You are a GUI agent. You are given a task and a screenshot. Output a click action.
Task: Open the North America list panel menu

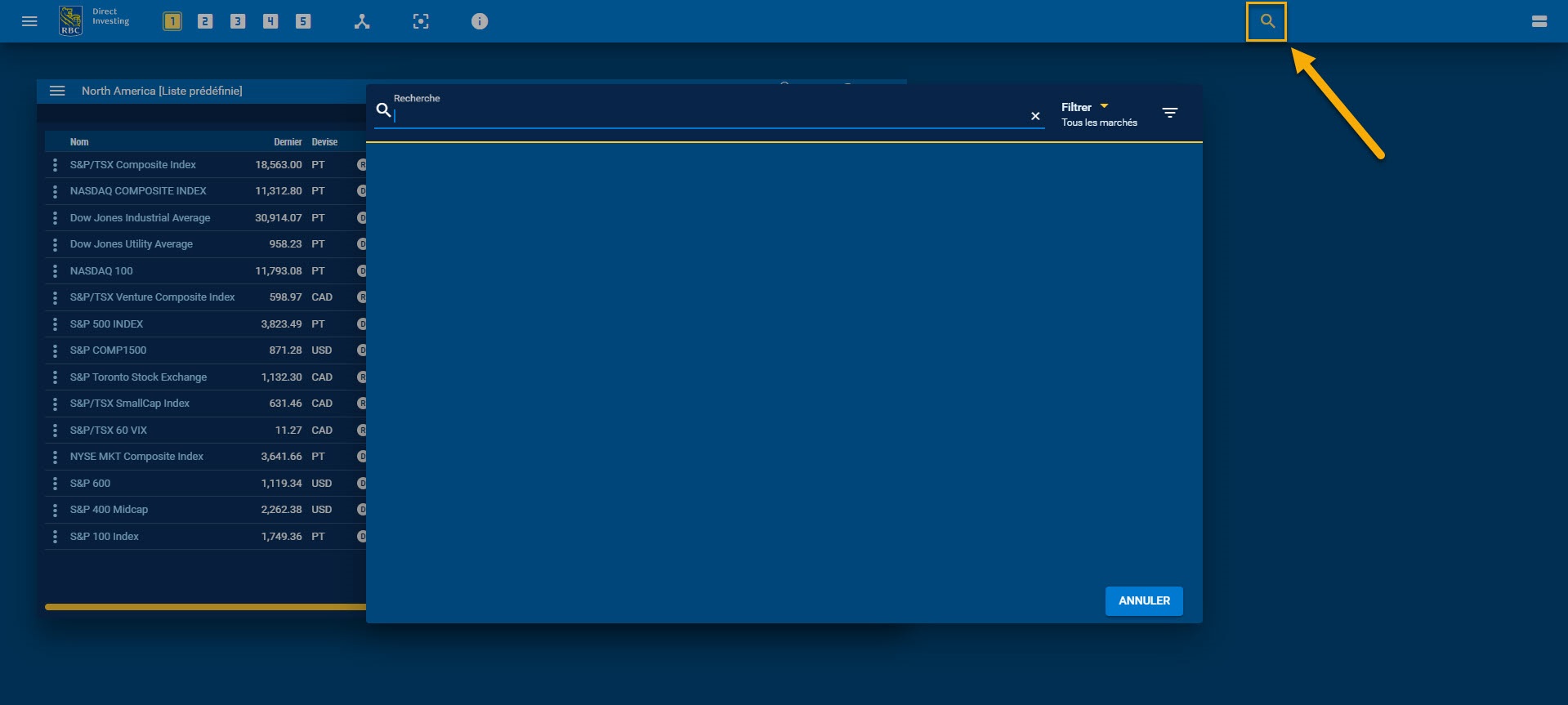point(57,91)
